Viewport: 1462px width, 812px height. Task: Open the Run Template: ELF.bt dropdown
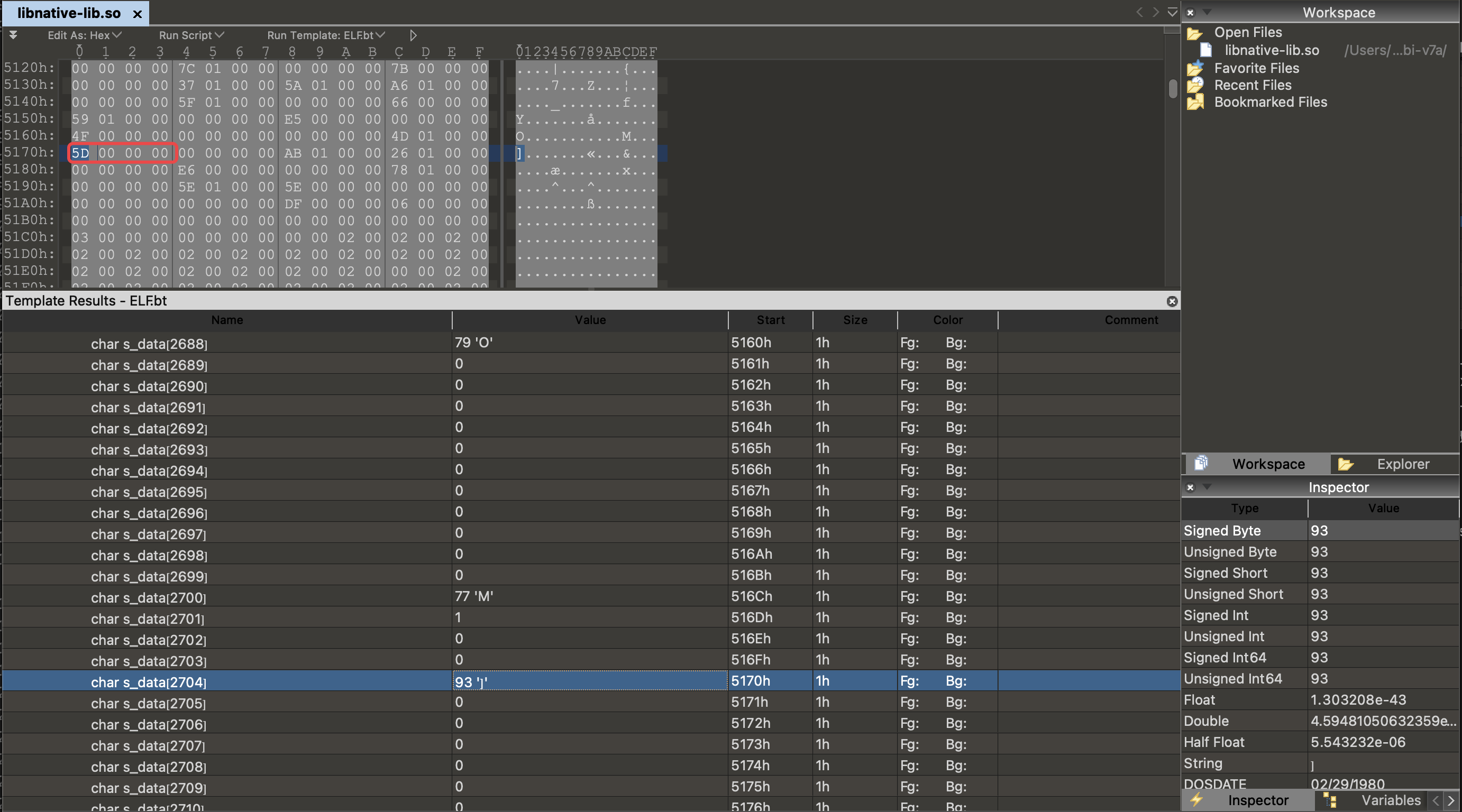click(x=326, y=35)
